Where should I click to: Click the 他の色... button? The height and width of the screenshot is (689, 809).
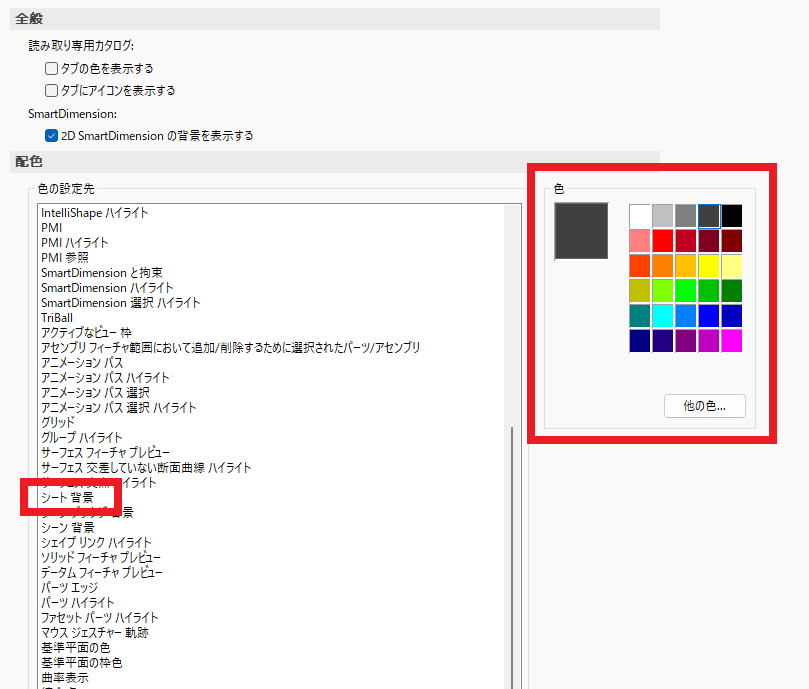[x=704, y=406]
